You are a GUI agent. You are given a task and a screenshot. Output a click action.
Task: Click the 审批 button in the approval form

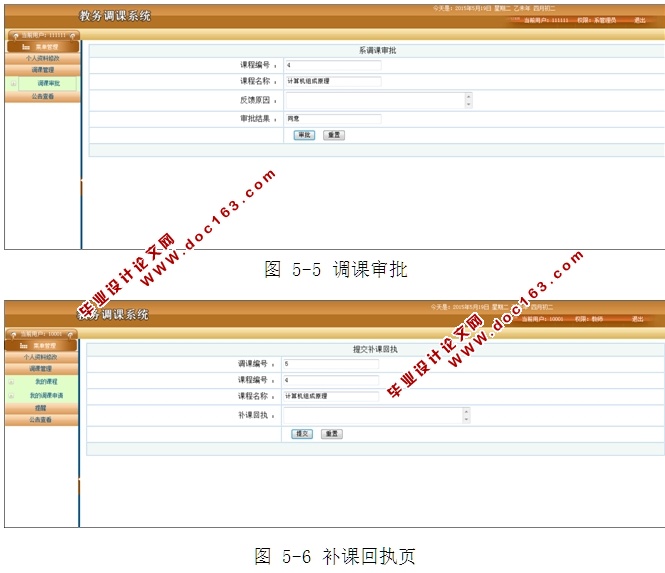(x=304, y=135)
